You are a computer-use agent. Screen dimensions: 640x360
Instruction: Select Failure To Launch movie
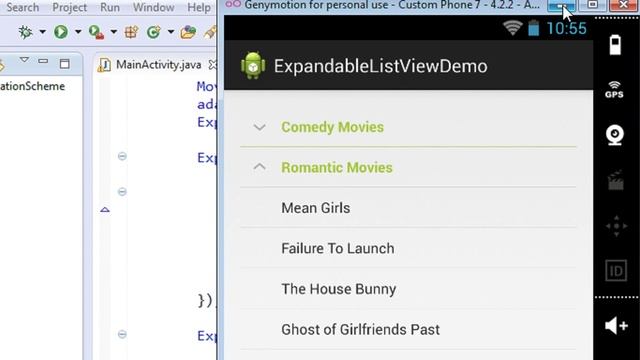pos(408,248)
